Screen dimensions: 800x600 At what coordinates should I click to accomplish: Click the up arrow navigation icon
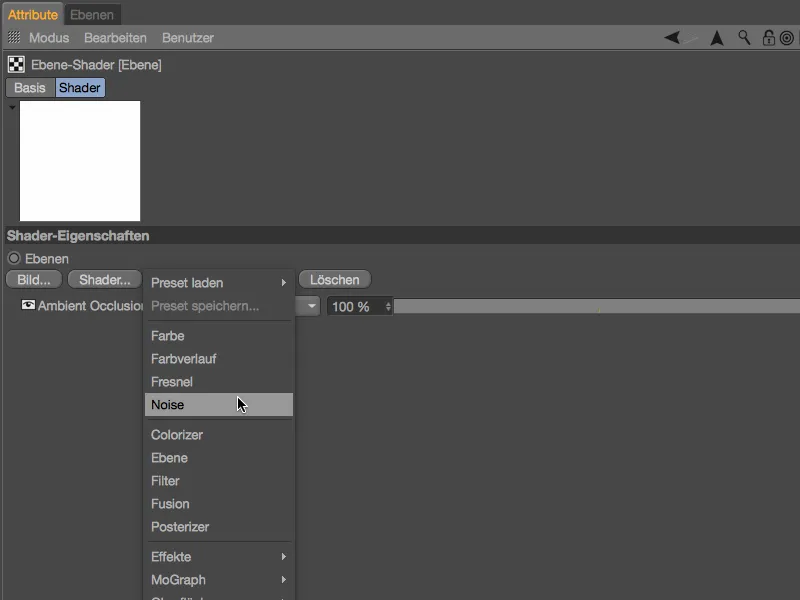point(717,38)
